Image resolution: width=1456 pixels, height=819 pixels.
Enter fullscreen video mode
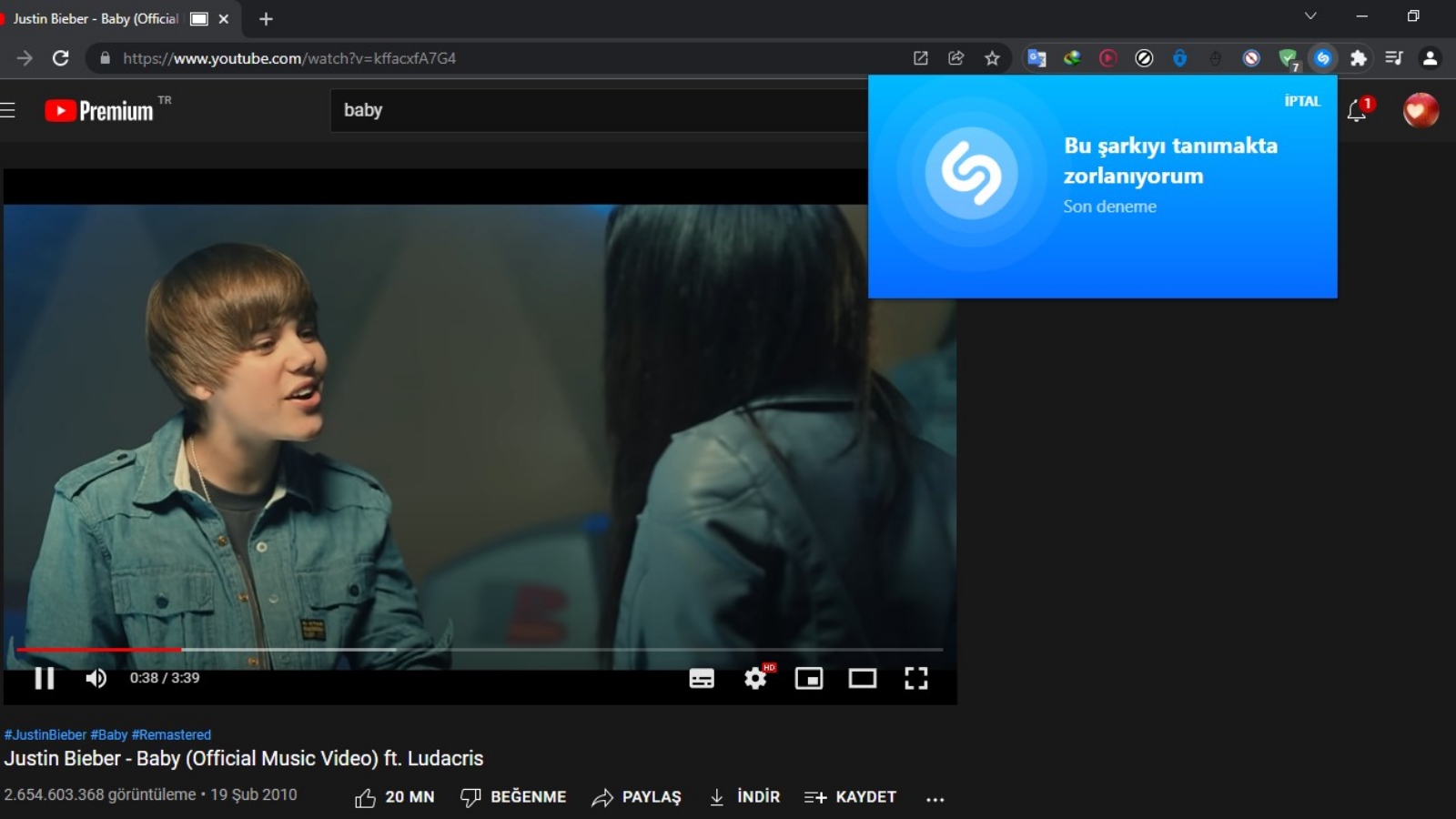pos(915,679)
